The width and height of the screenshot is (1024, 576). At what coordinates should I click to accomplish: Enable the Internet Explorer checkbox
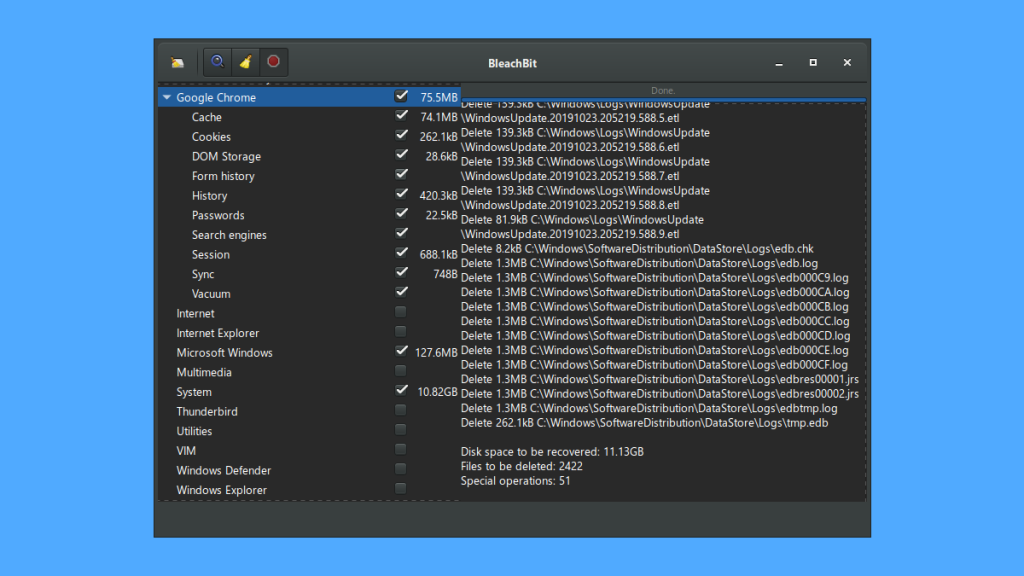[401, 332]
